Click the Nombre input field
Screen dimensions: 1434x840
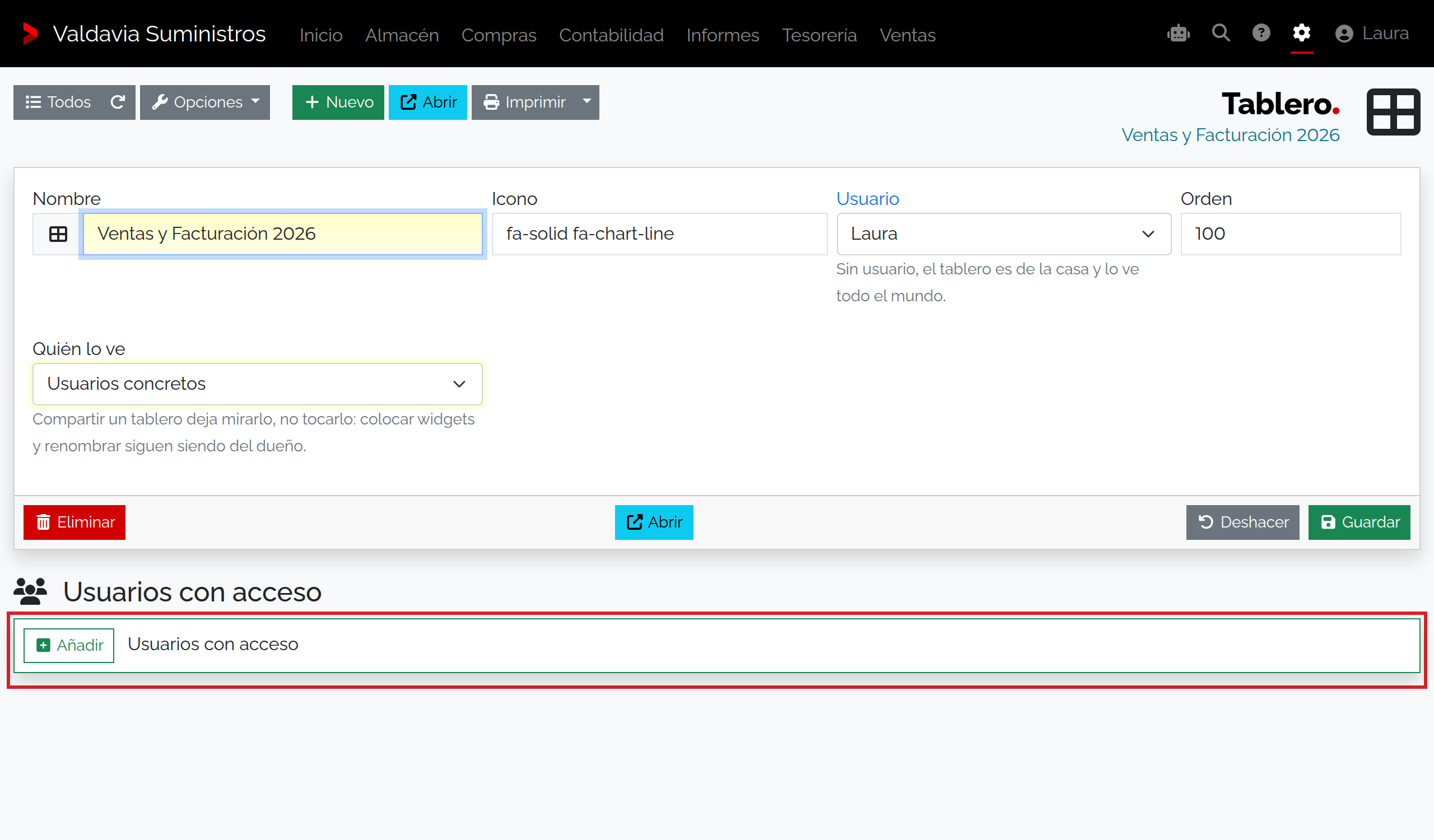coord(283,234)
